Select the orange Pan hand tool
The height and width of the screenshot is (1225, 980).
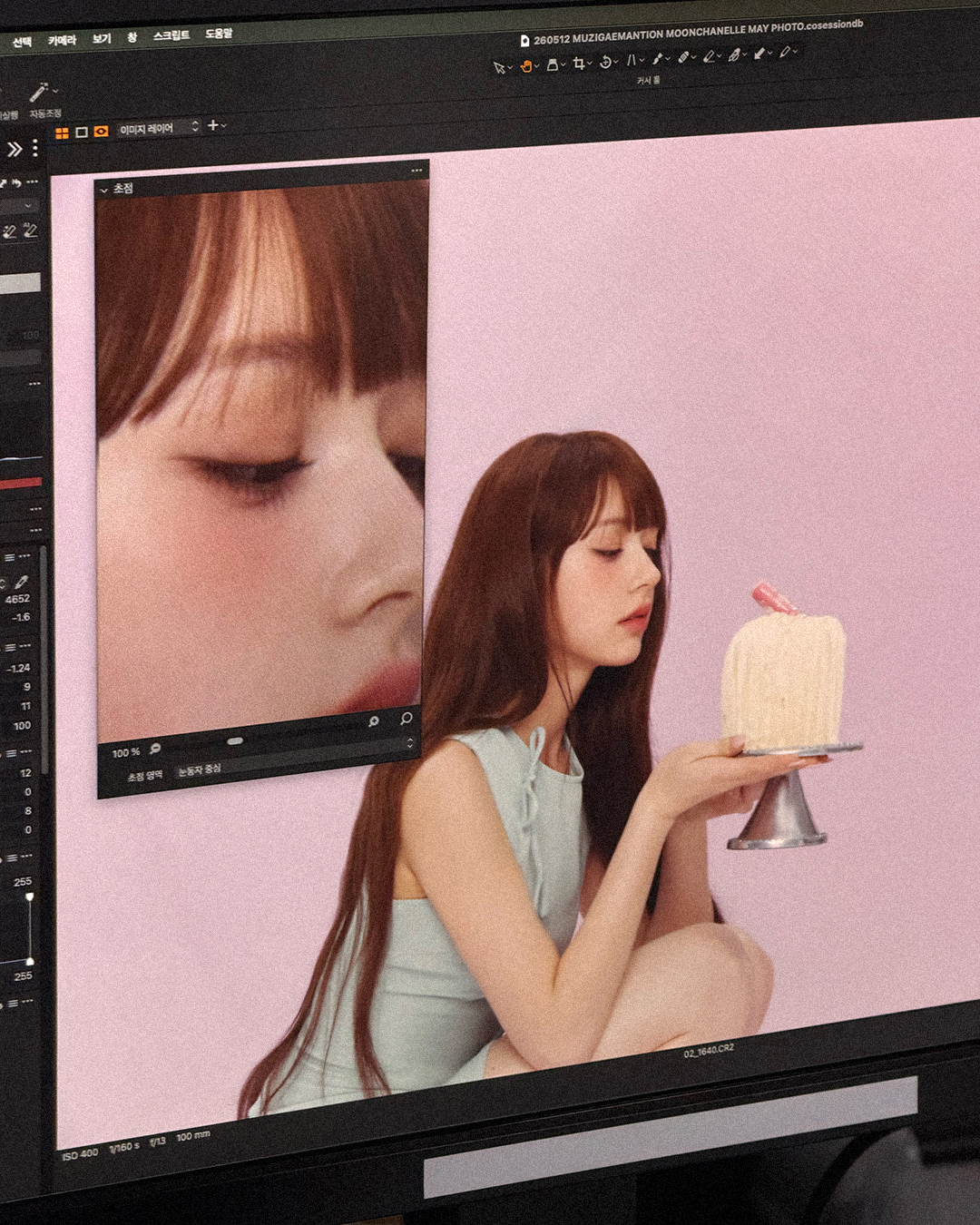point(525,66)
